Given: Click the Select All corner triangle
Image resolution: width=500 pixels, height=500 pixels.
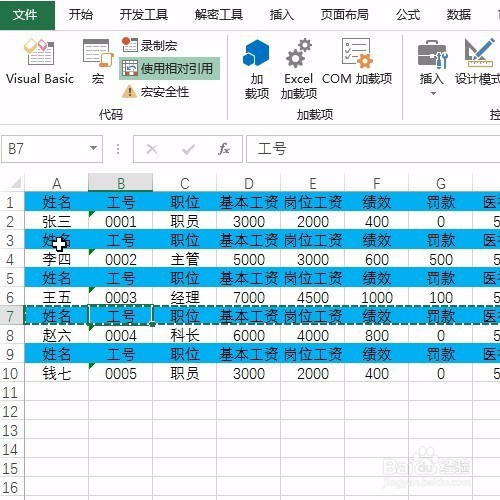Looking at the screenshot, I should (15, 183).
